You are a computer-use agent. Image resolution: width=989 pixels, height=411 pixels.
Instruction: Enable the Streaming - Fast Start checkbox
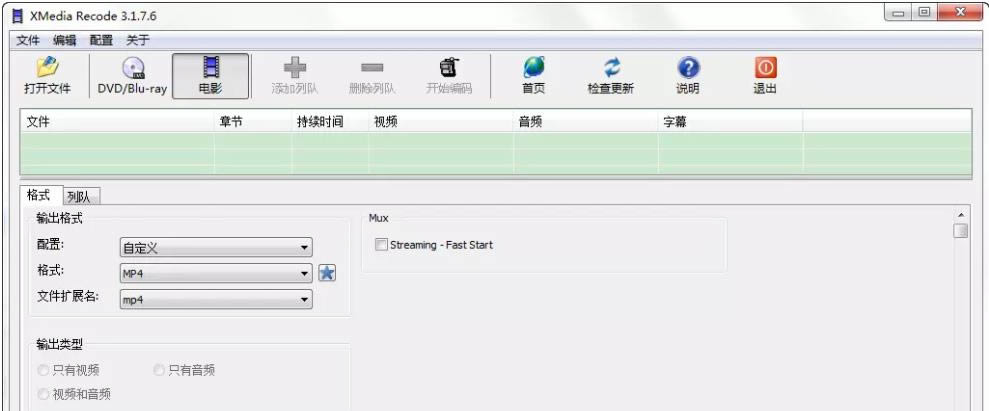(x=381, y=245)
